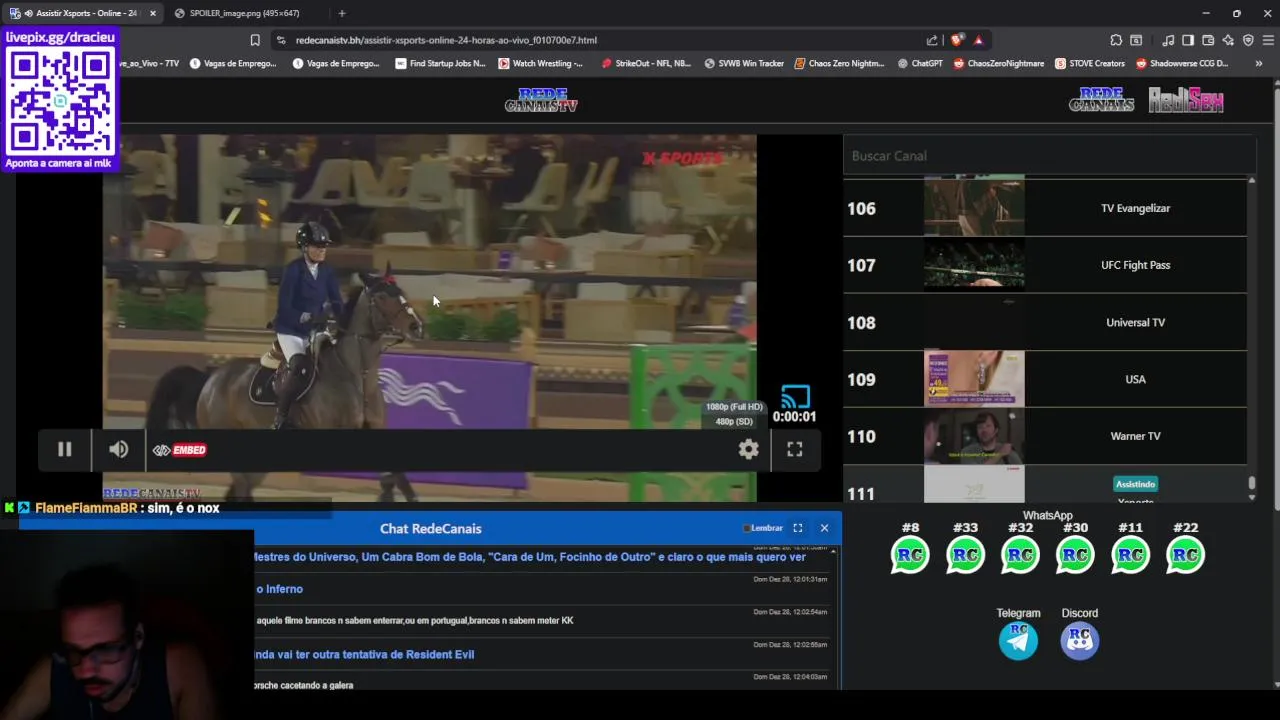
Task: Open Brave media music note icon
Action: [x=1168, y=40]
